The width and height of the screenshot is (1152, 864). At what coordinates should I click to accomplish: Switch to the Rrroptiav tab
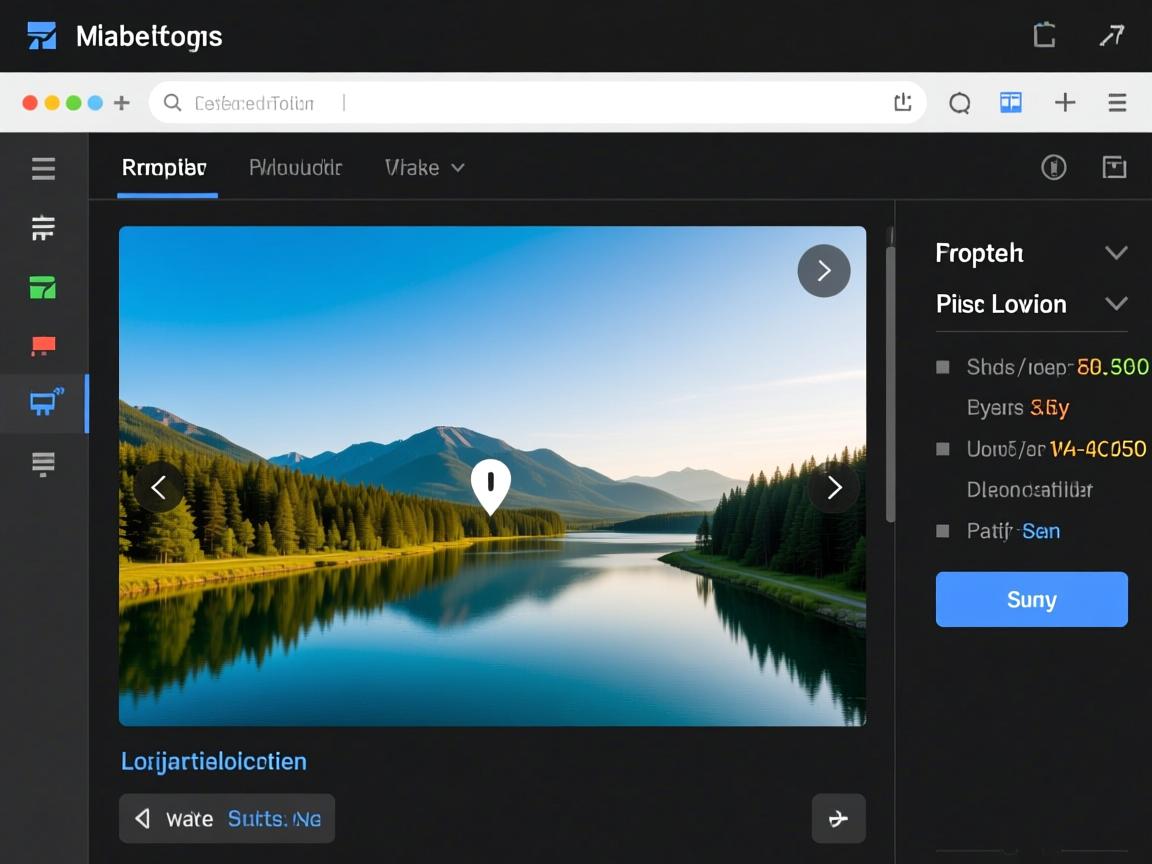click(164, 167)
